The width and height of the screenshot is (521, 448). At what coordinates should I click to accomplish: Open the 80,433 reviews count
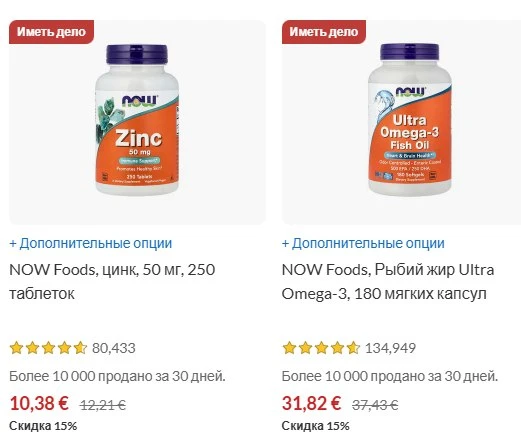114,348
